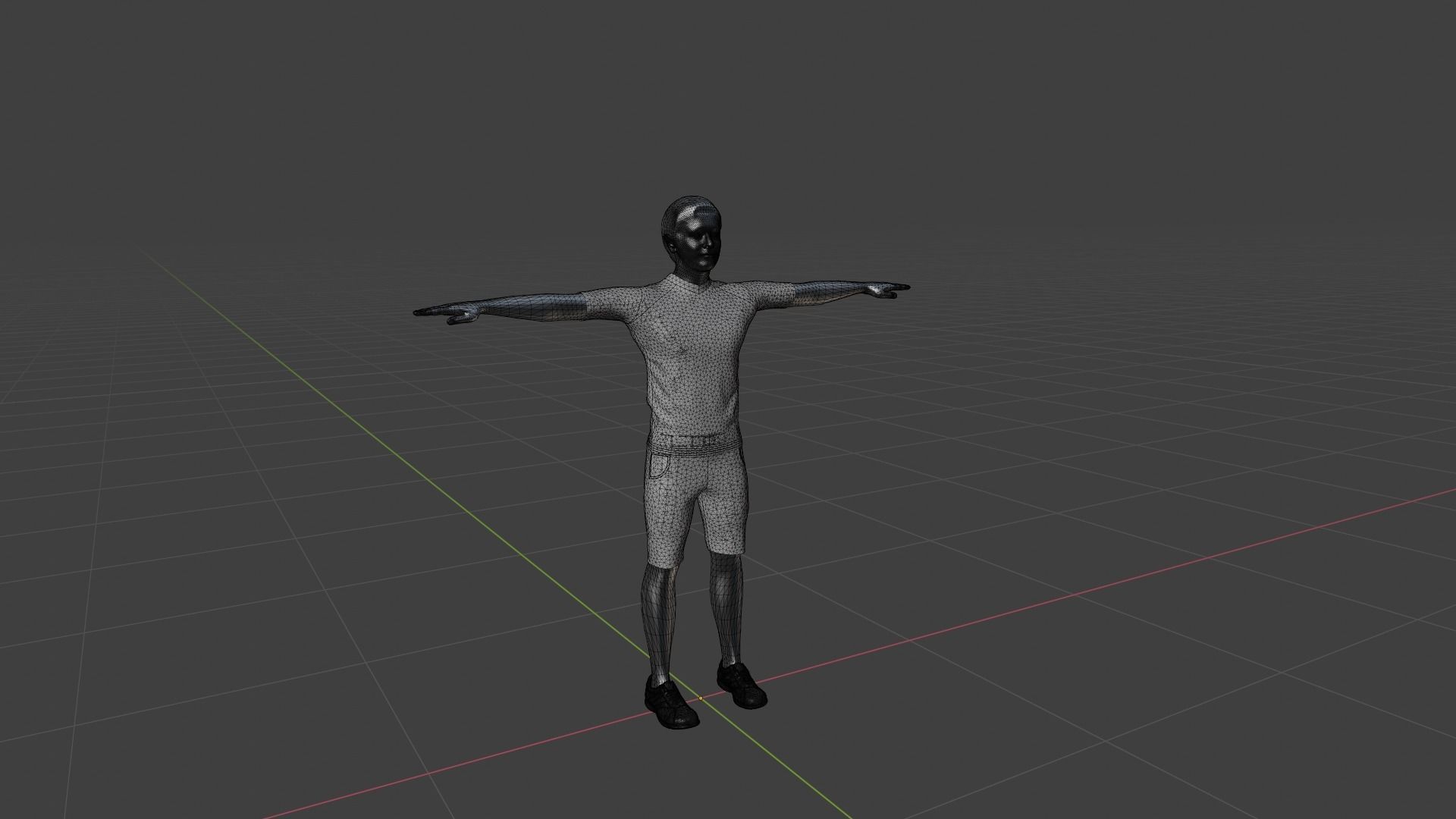1456x819 pixels.
Task: Select the shorts mesh on the character
Action: [x=696, y=500]
